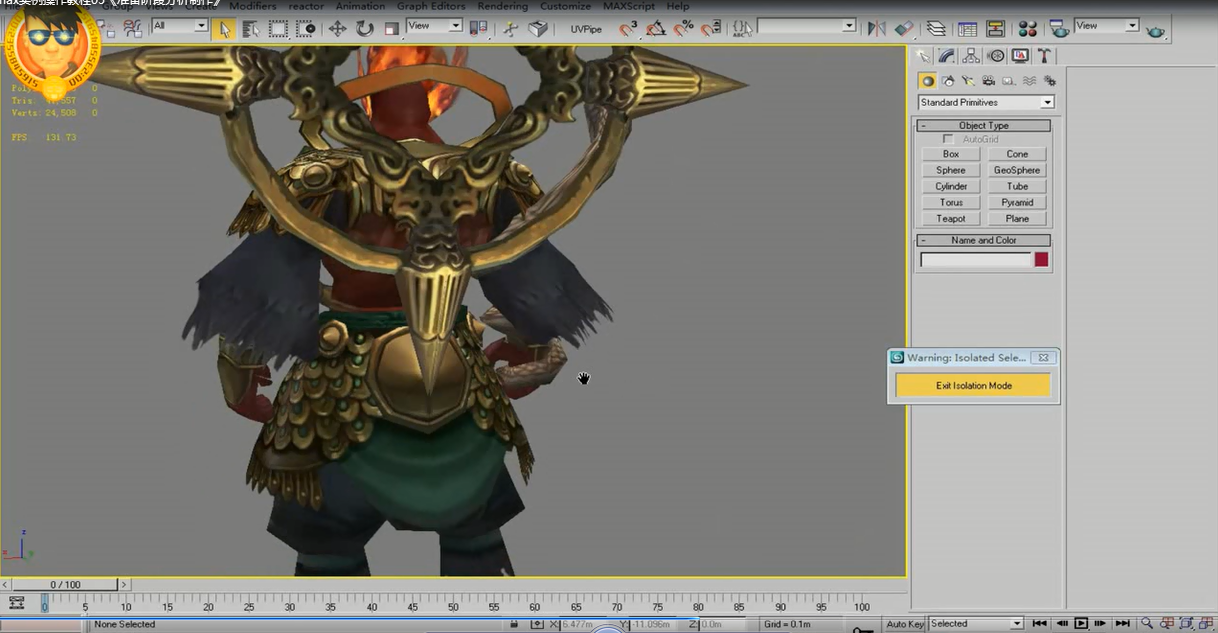Screen dimensions: 1218x633
Task: Open the selection filter All dropdown
Action: 180,25
